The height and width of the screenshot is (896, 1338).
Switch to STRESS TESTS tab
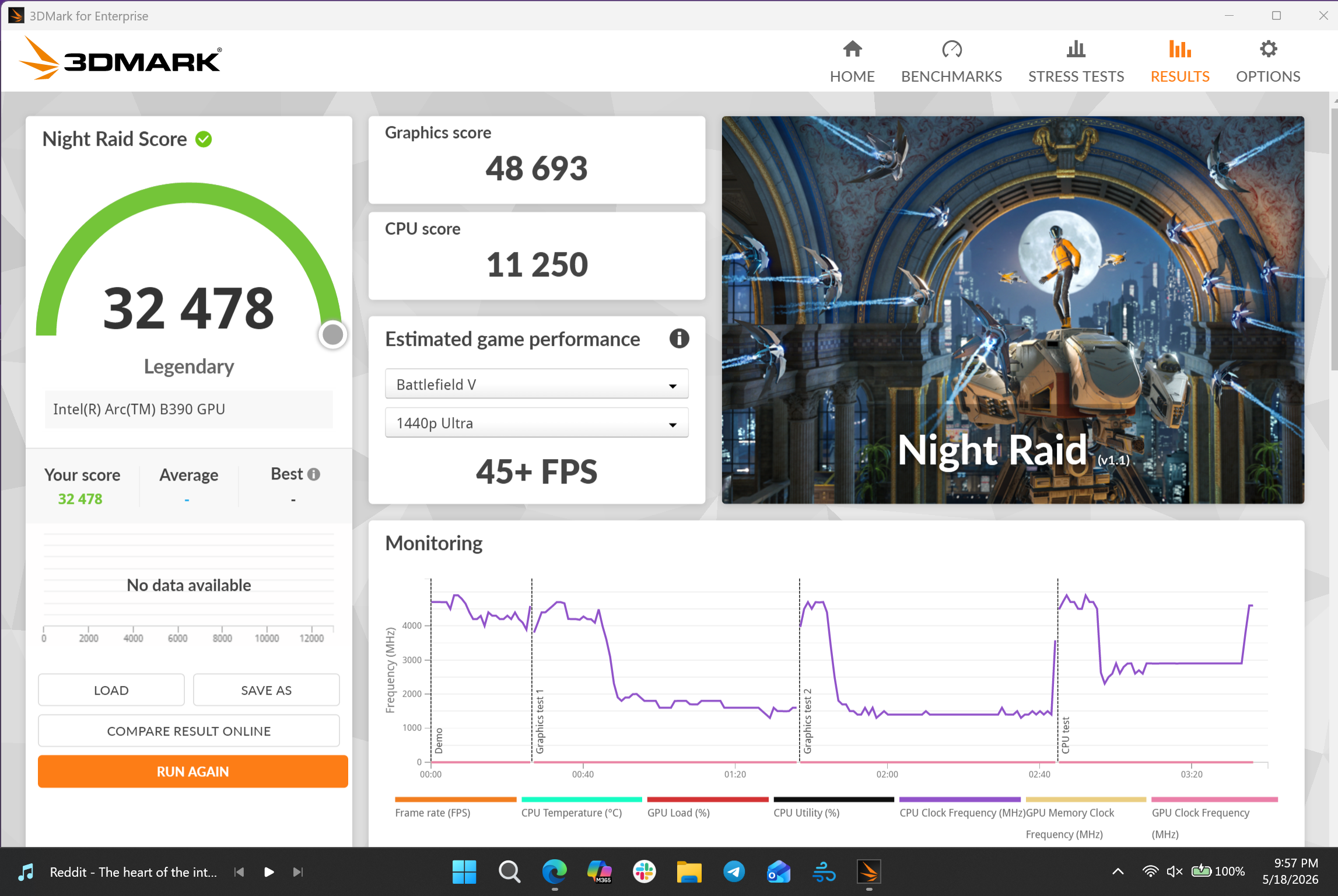tap(1076, 62)
